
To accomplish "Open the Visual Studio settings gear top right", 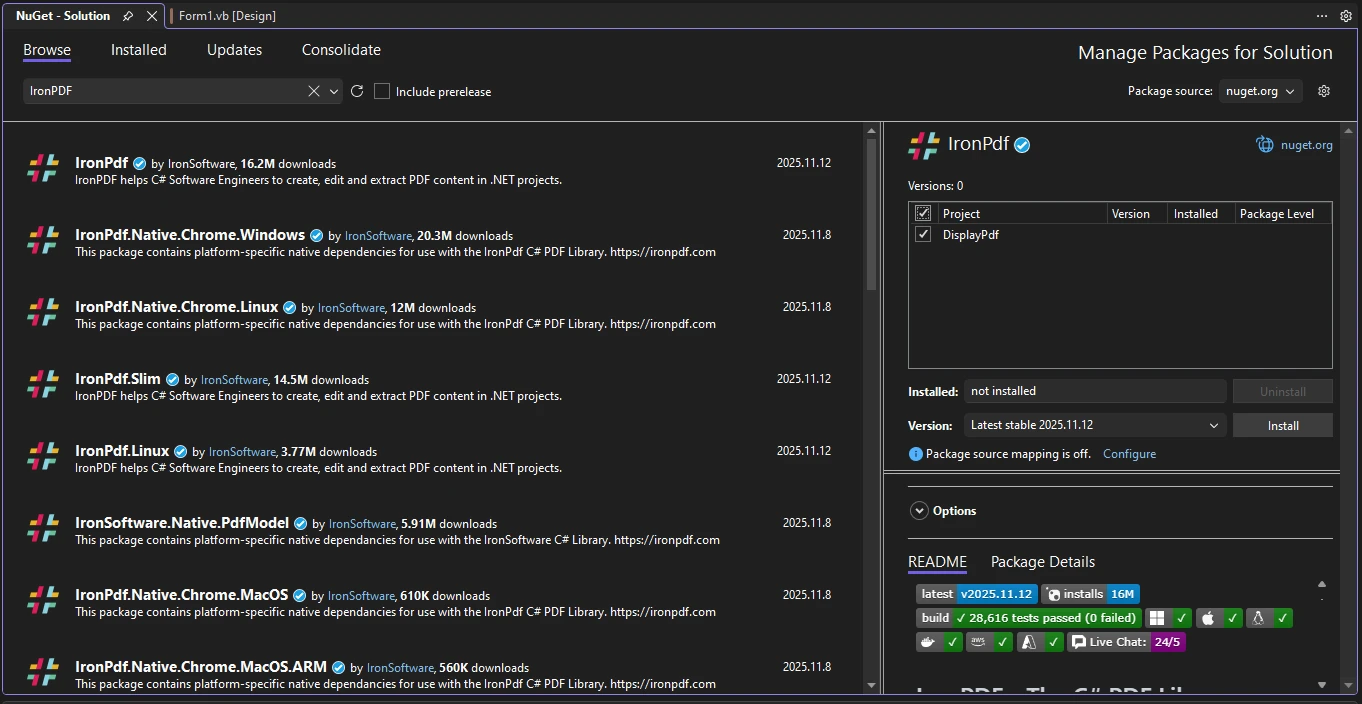I will coord(1347,15).
